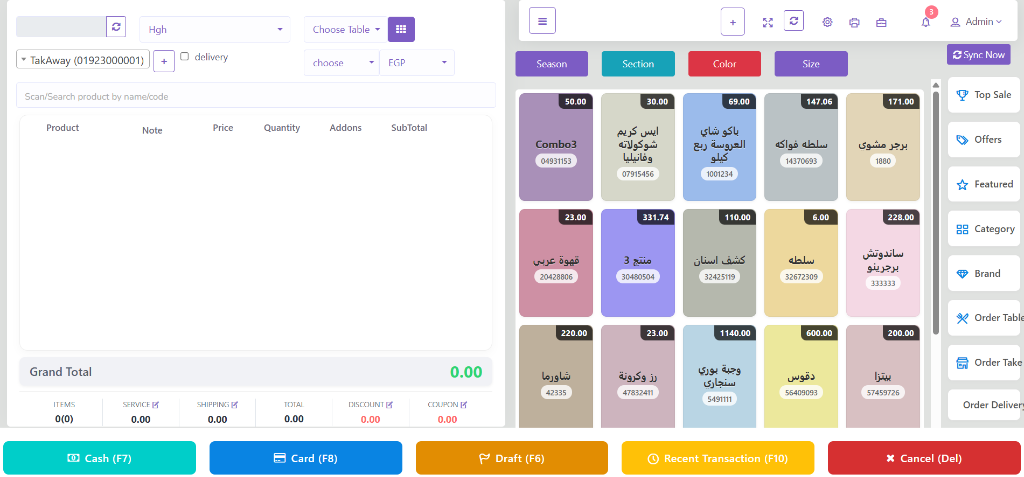Click the Cash (F7) payment button

(99, 458)
